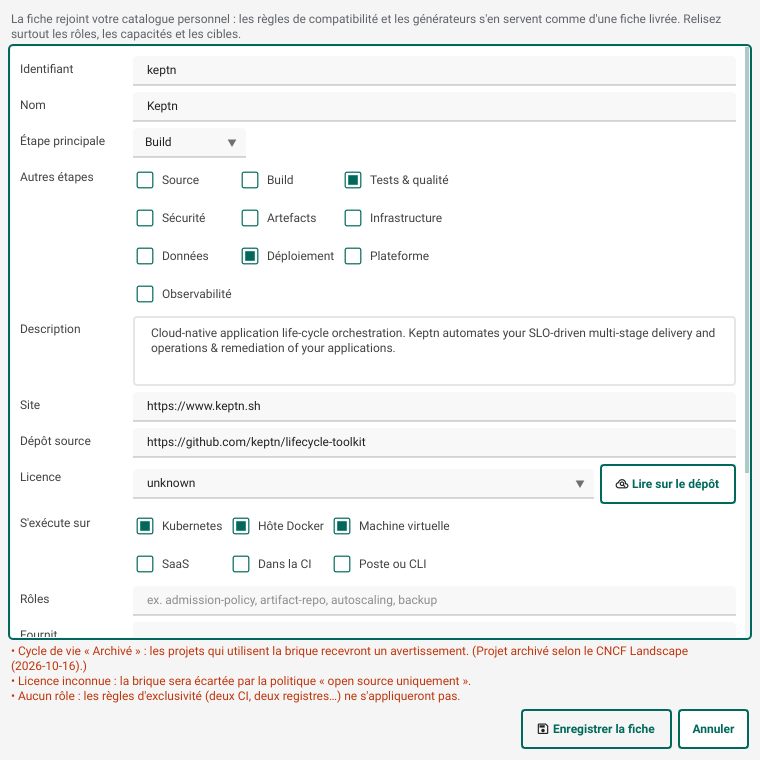Click the form's vertical scrollbar

click(746, 261)
